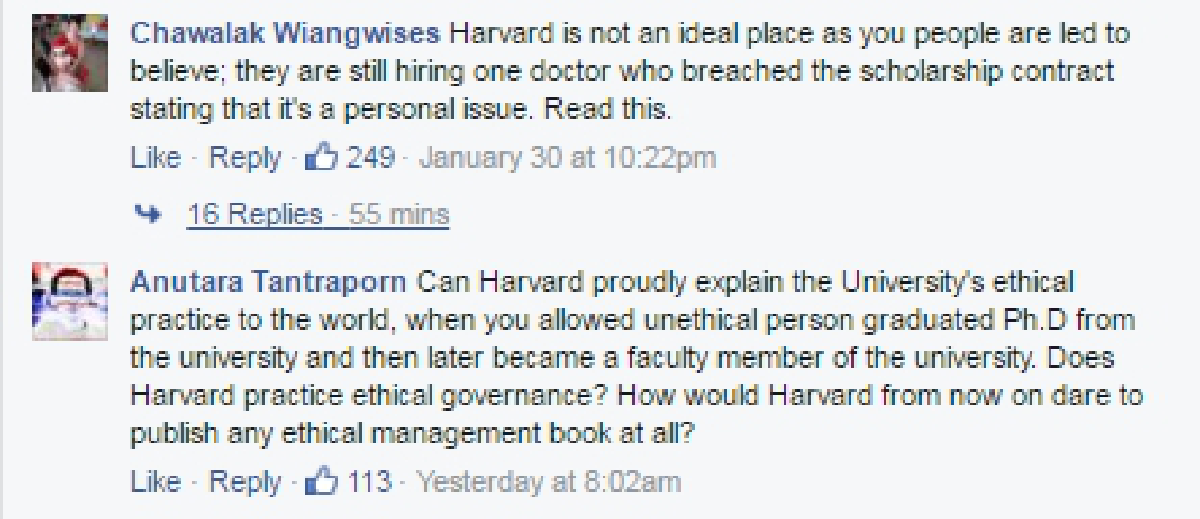
Task: View the 249 likes count
Action: click(371, 159)
